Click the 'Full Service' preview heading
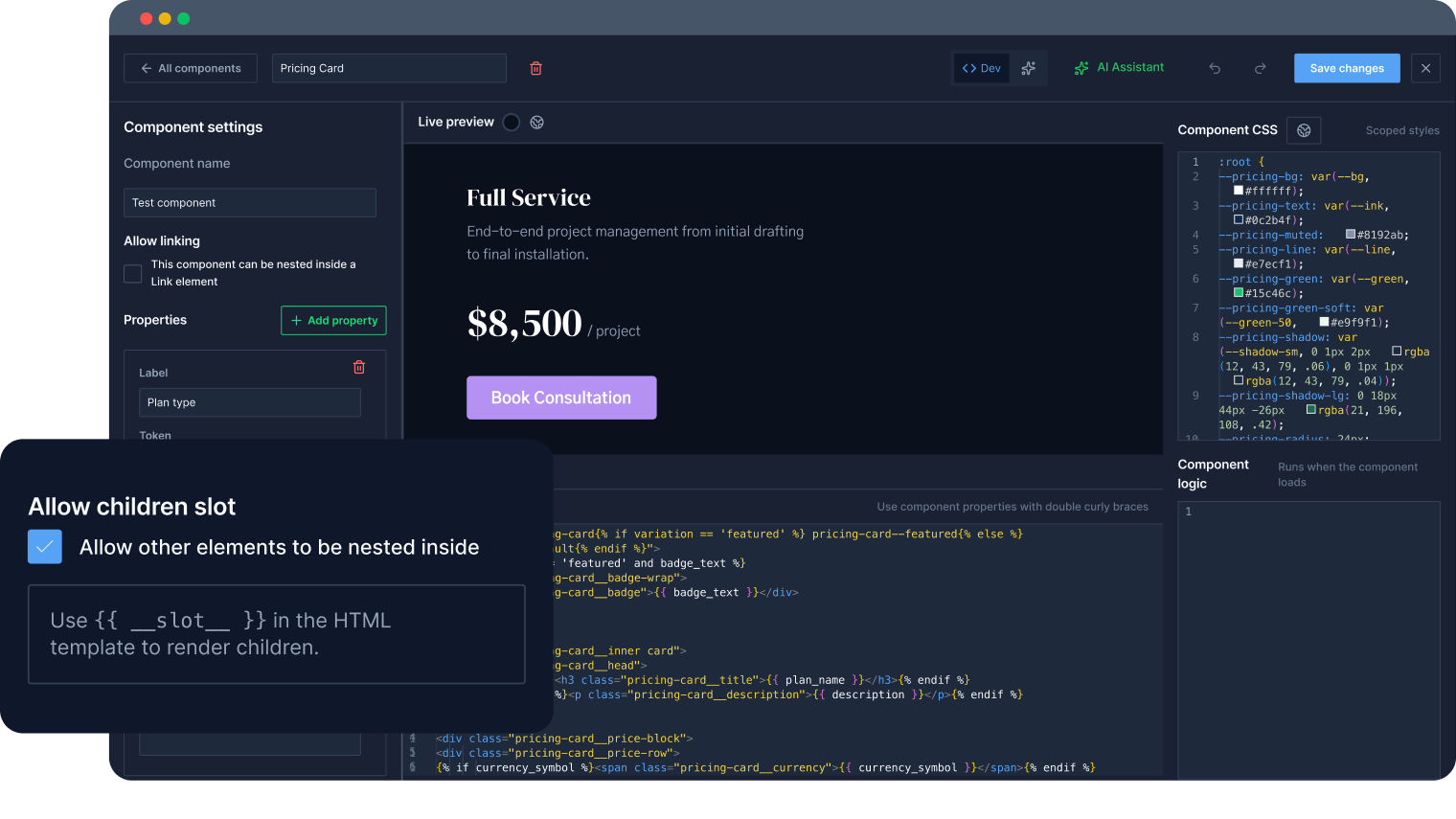Image resolution: width=1456 pixels, height=819 pixels. click(x=529, y=197)
